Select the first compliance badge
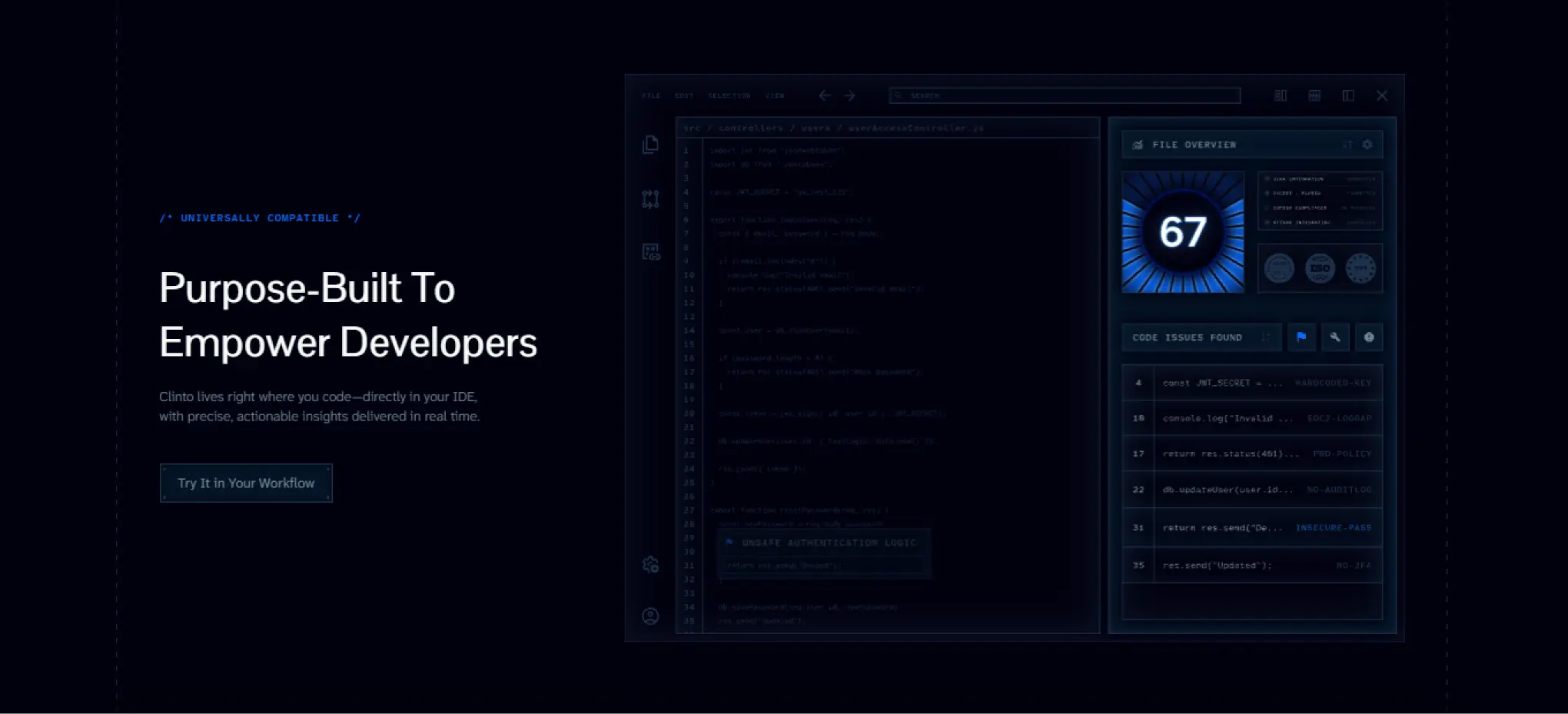Screen dimensions: 1568x714 click(1279, 268)
